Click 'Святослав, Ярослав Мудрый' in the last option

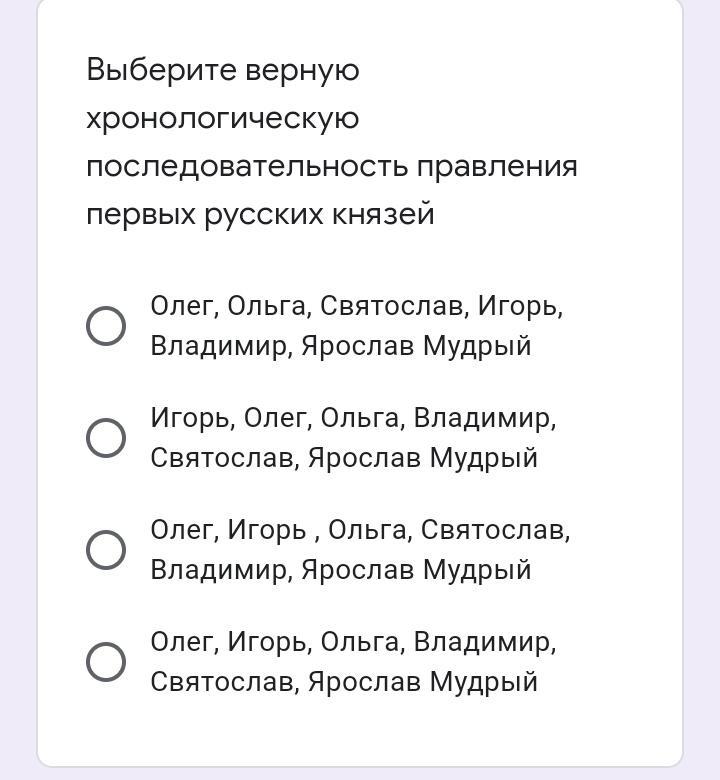pos(344,682)
